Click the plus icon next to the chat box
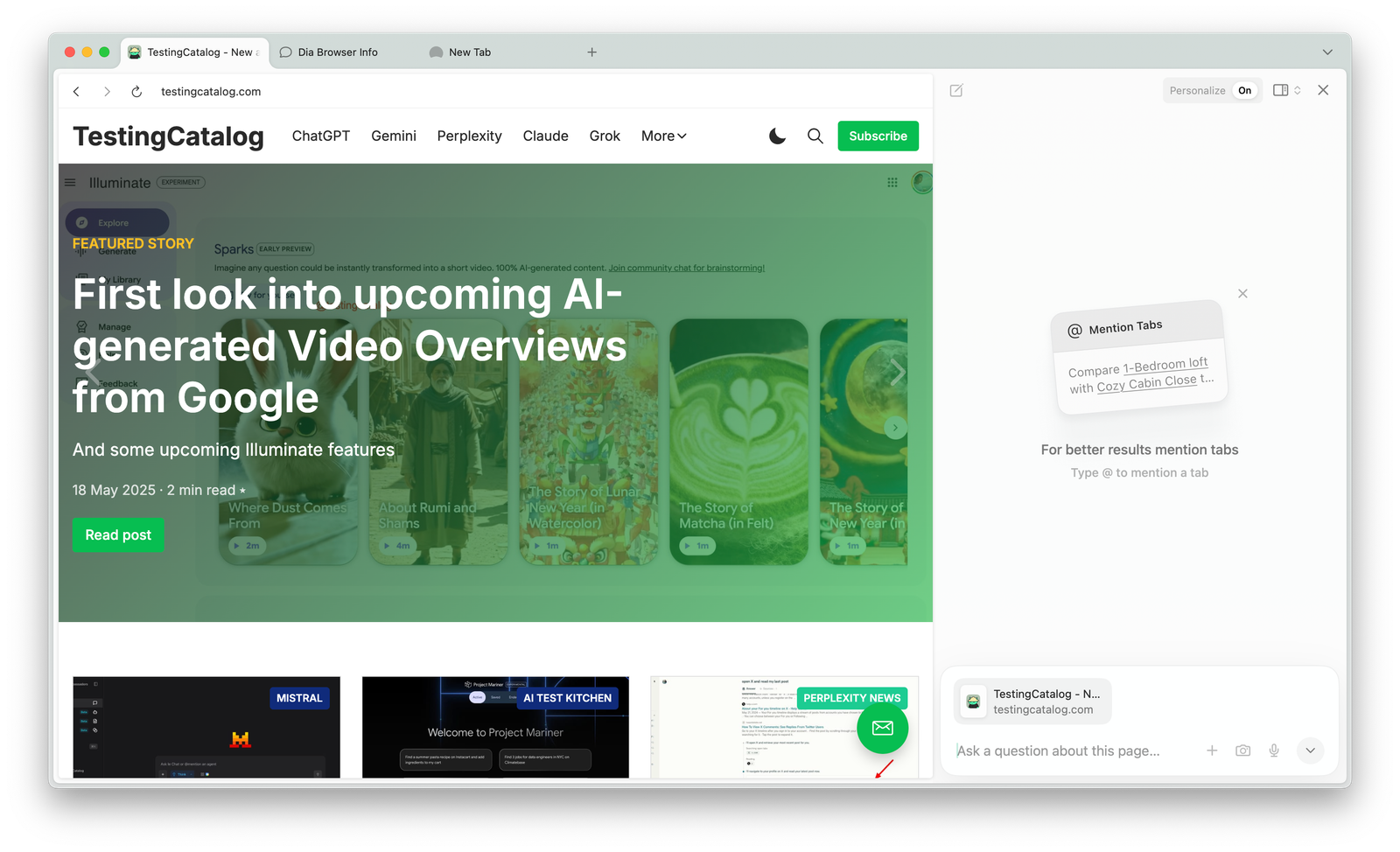The height and width of the screenshot is (852, 1400). (1213, 751)
